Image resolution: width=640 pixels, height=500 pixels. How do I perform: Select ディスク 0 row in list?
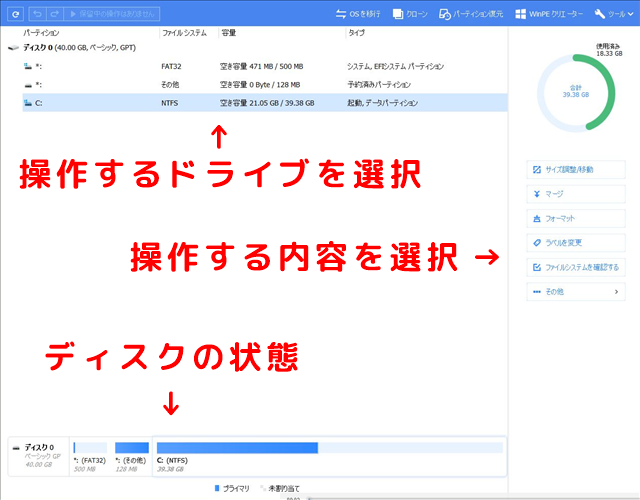[257, 48]
